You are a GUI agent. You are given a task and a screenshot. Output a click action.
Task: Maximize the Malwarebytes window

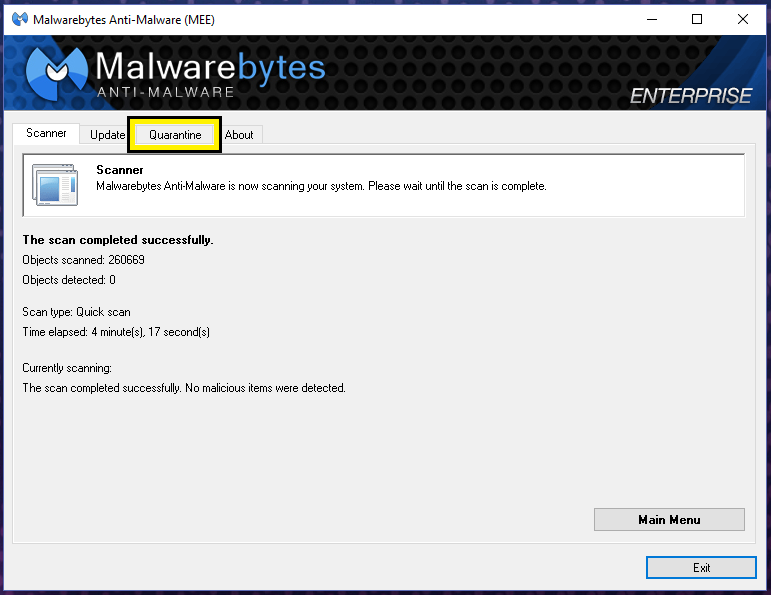pos(697,19)
